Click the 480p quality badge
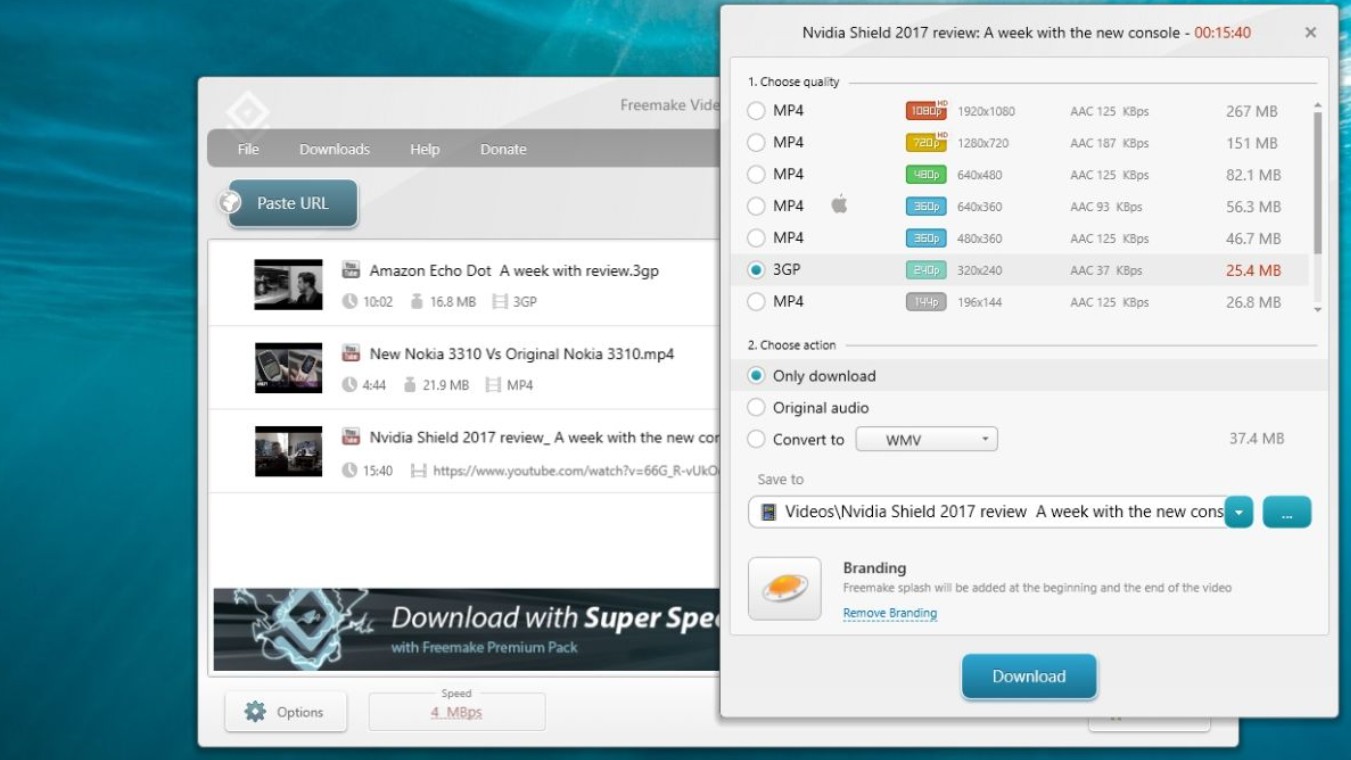The width and height of the screenshot is (1351, 760). 926,175
